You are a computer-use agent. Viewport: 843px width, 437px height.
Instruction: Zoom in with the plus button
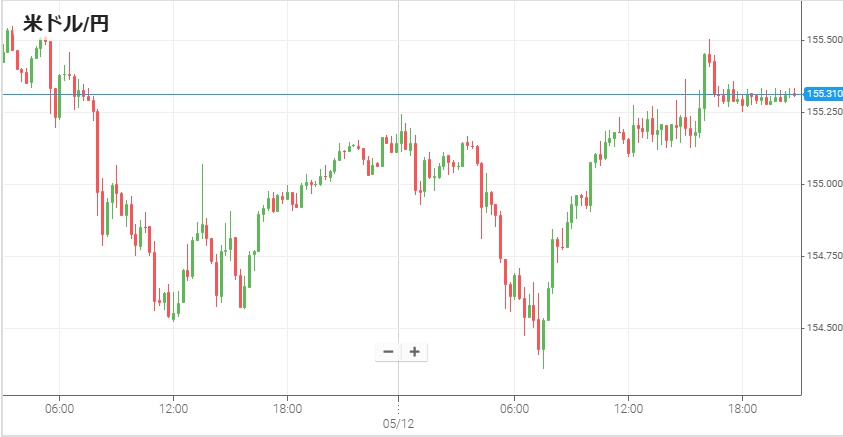[x=414, y=351]
